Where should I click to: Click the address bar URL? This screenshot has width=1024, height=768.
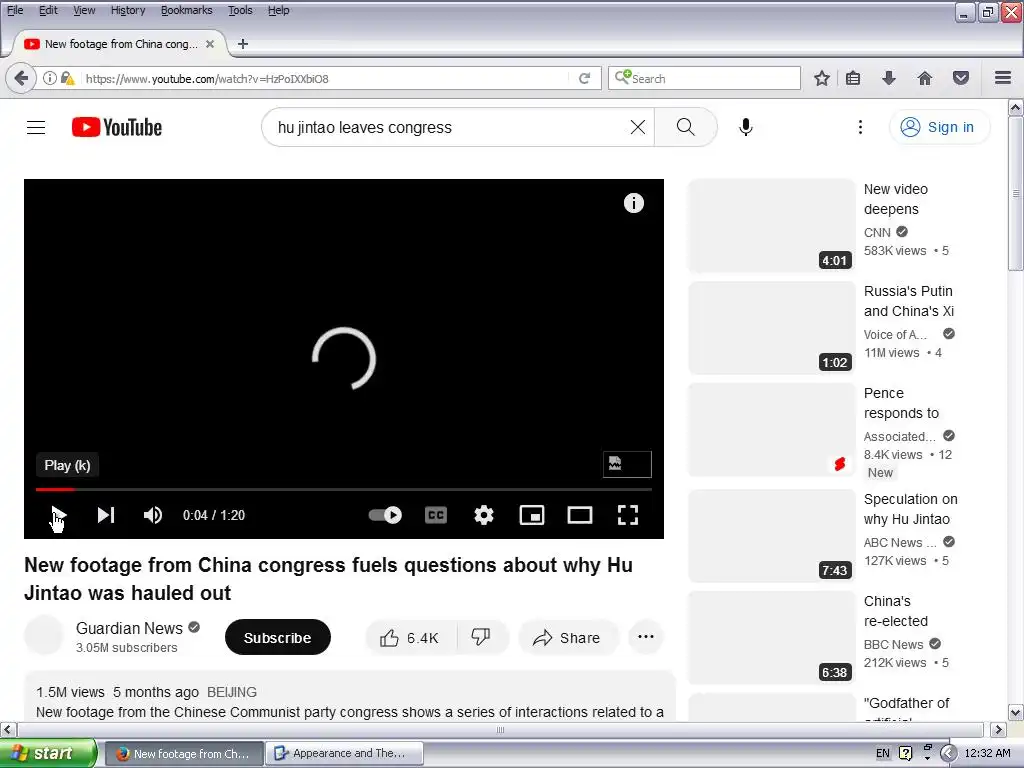coord(323,79)
